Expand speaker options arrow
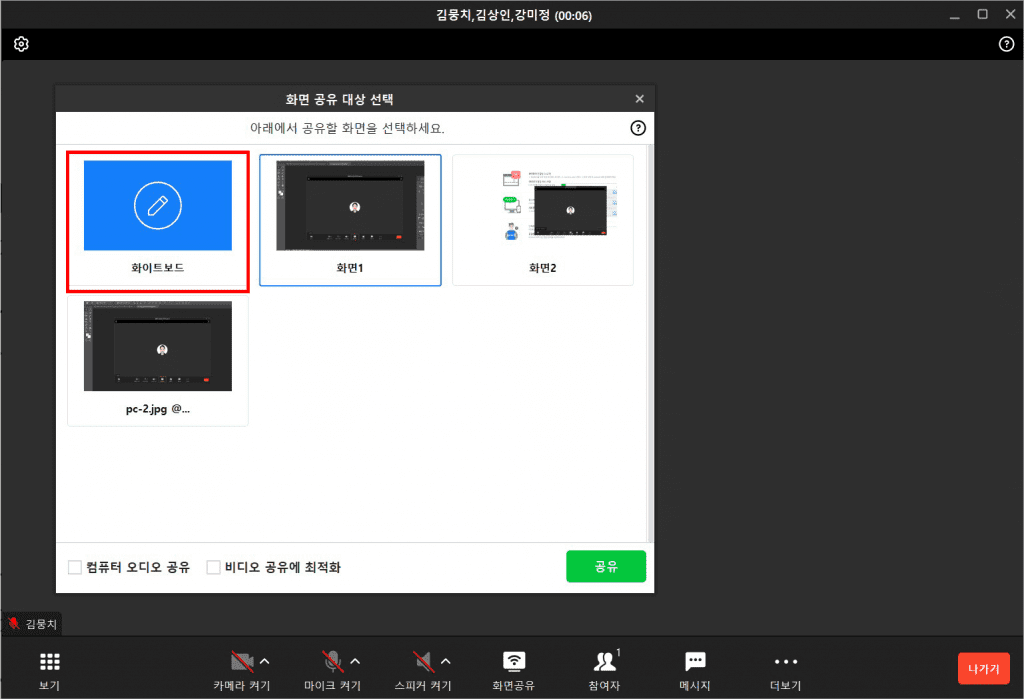Image resolution: width=1024 pixels, height=699 pixels. point(446,661)
